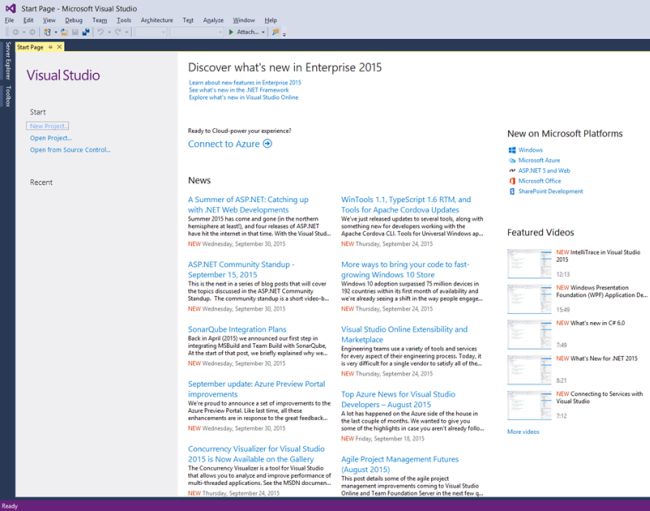
Task: Click the green Attach play button
Action: coord(231,32)
